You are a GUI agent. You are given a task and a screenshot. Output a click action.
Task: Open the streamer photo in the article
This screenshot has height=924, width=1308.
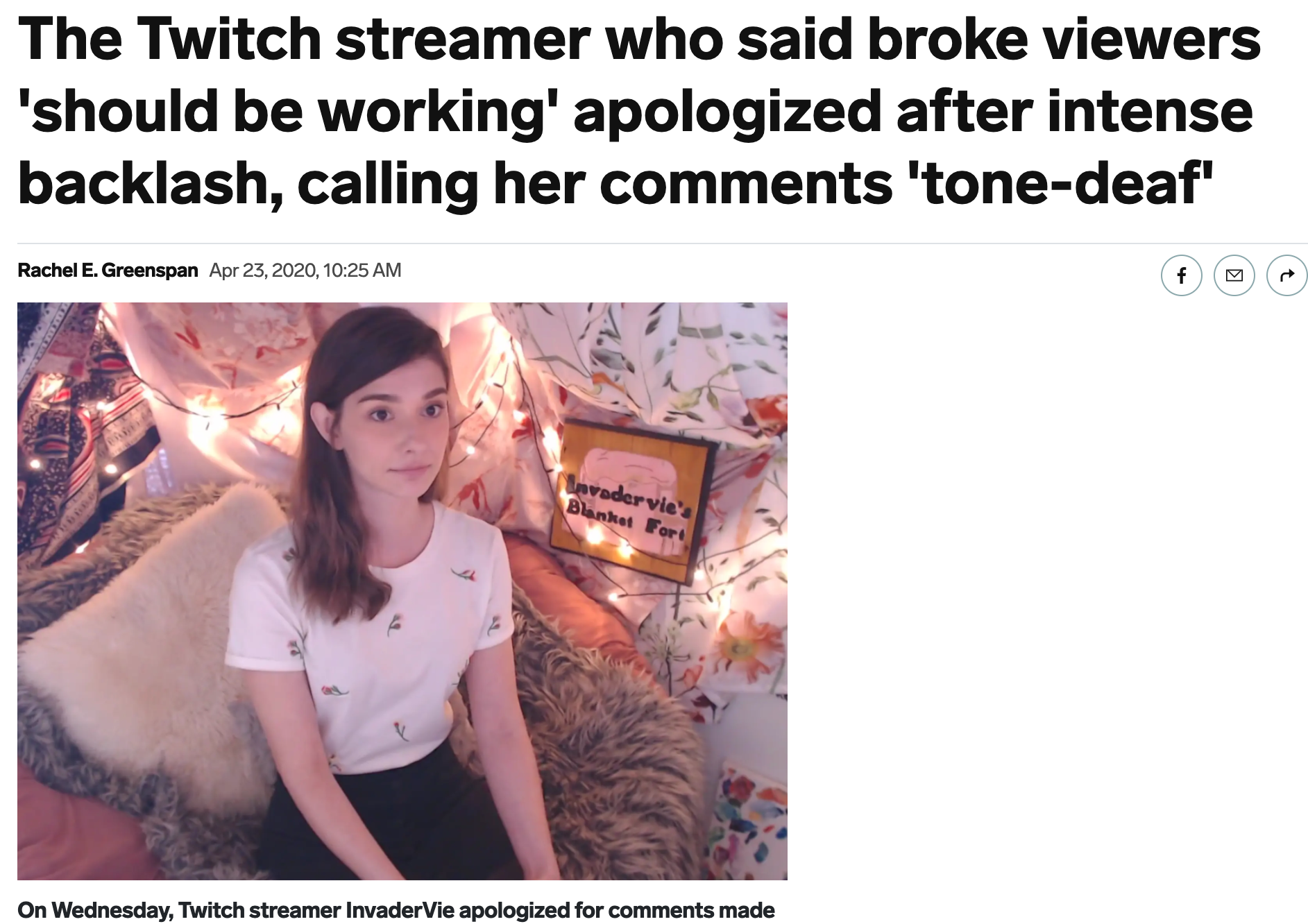402,591
